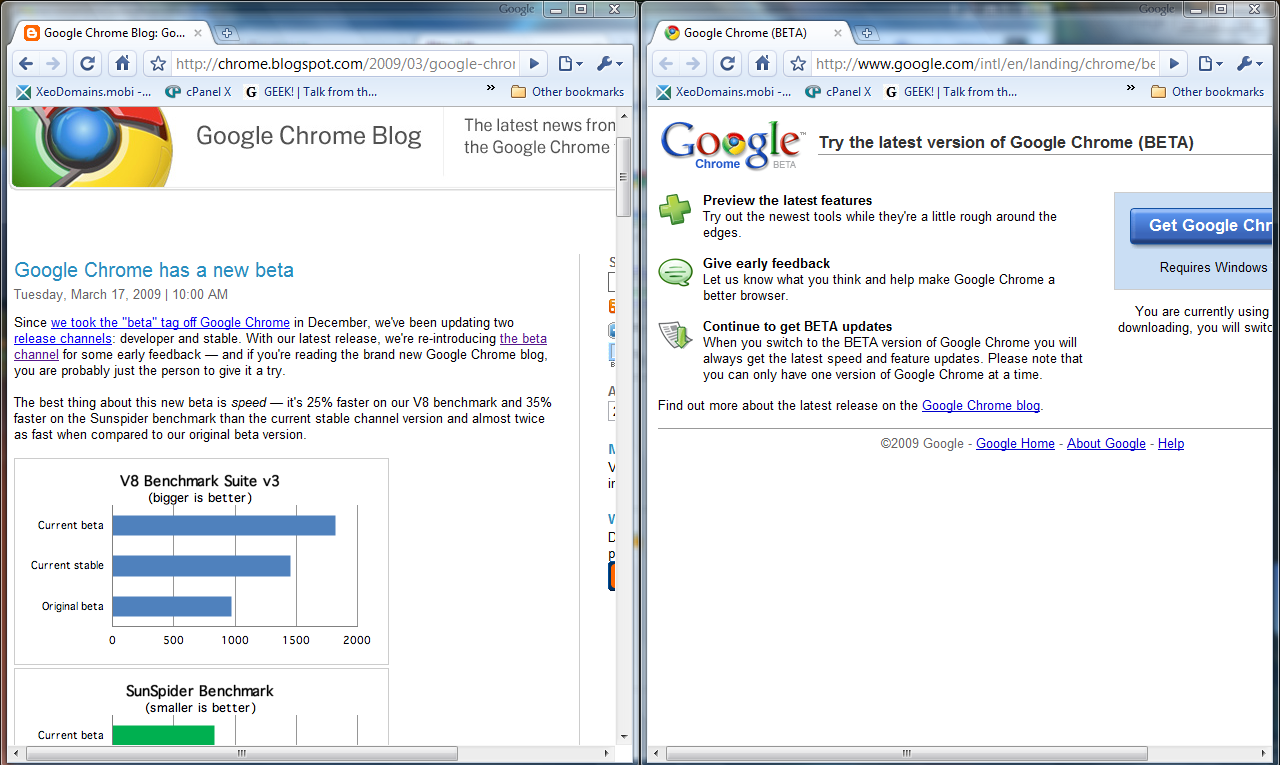Open wrench Tools menu in right window

[x=1249, y=64]
